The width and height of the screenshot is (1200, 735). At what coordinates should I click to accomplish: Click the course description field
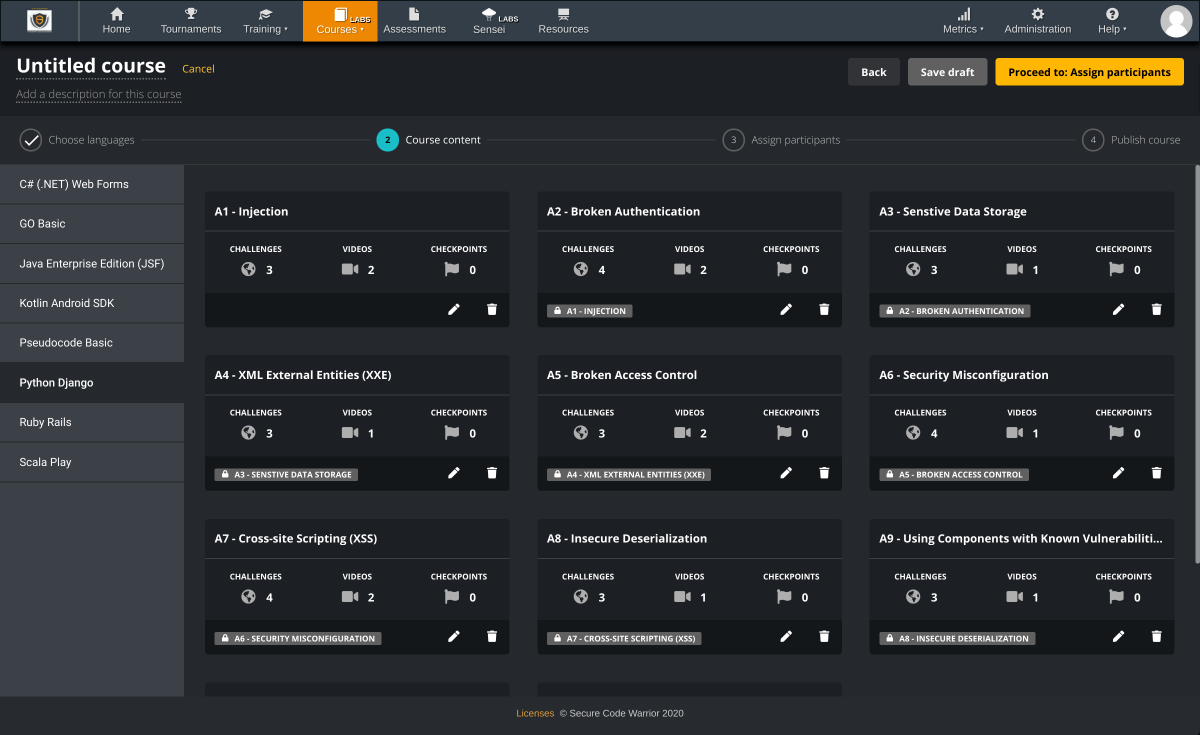point(98,94)
